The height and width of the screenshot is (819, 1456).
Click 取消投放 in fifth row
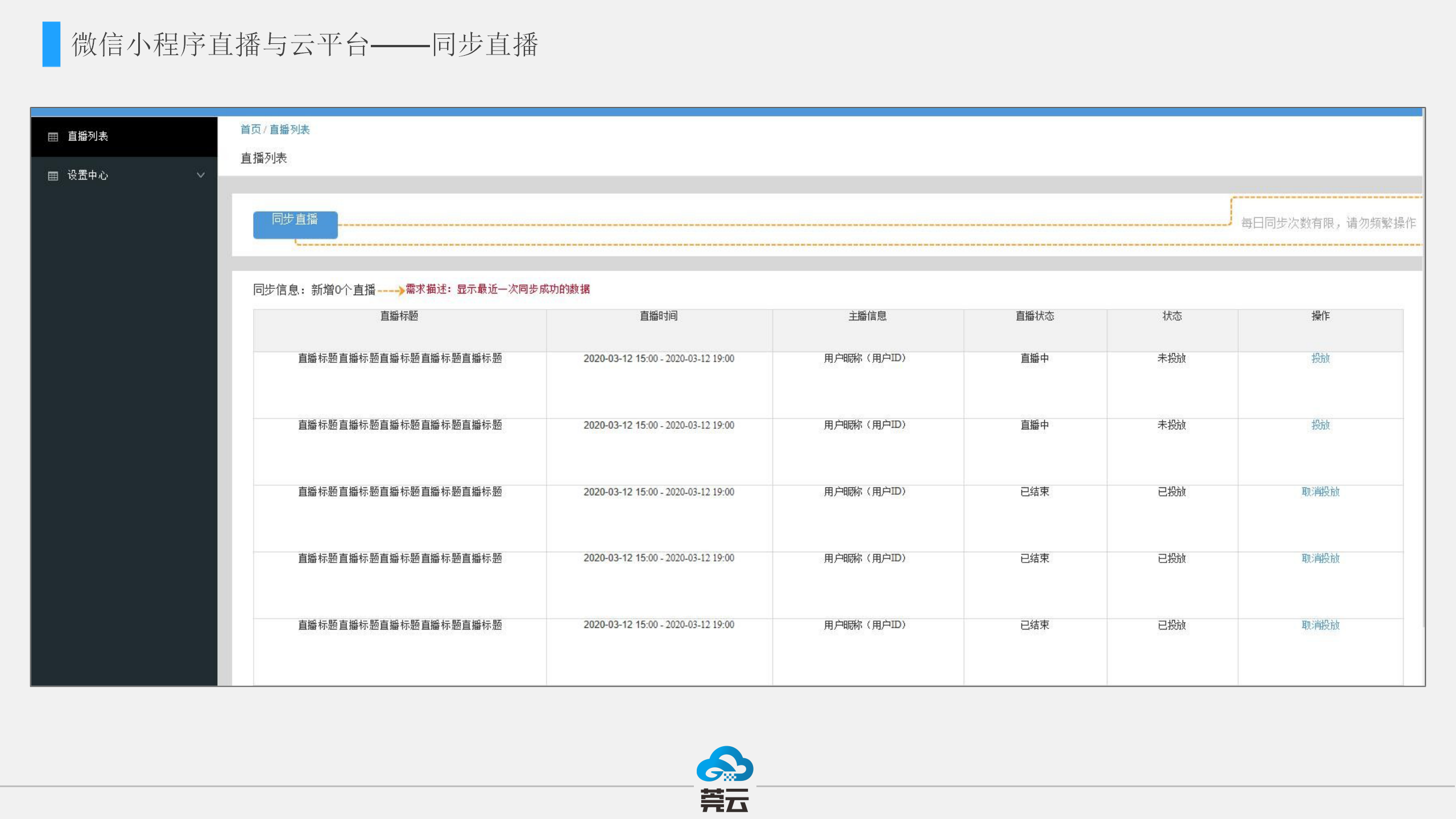click(1320, 624)
